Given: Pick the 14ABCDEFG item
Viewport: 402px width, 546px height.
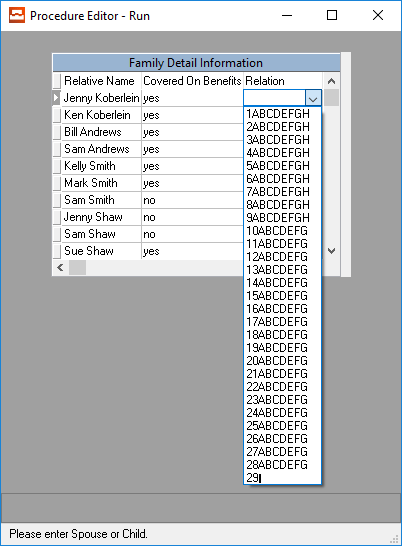Looking at the screenshot, I should coord(282,283).
